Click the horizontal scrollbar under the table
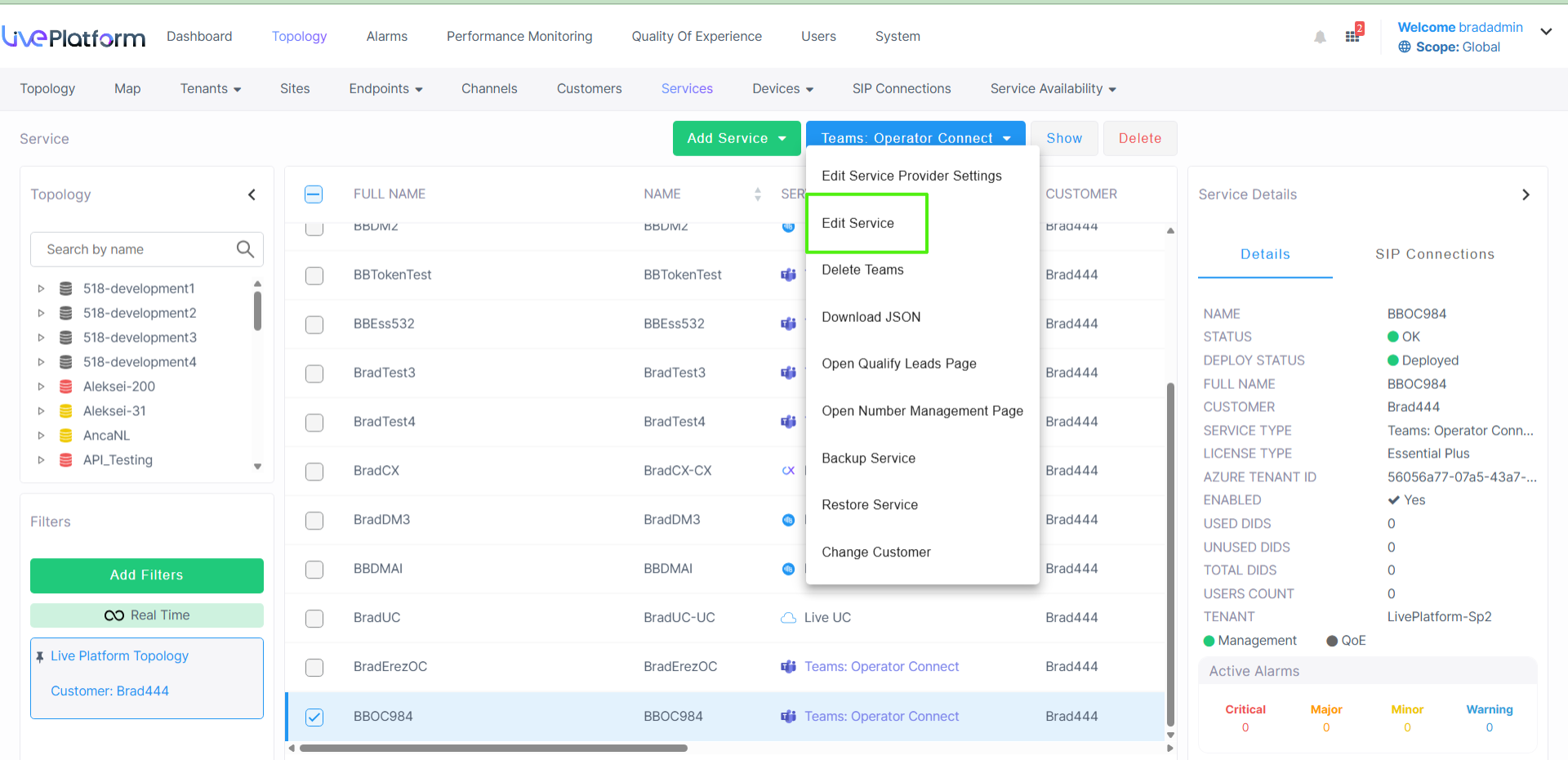This screenshot has width=1568, height=760. point(493,748)
